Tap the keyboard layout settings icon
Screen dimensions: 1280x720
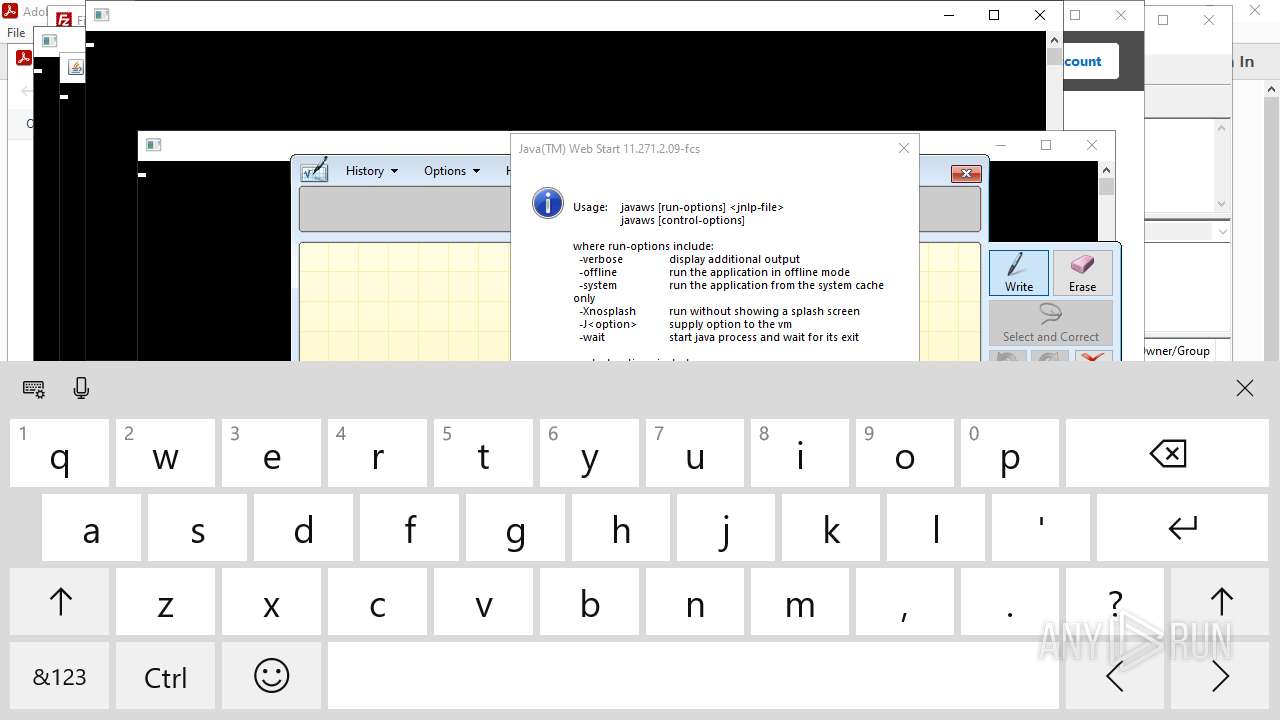(33, 389)
